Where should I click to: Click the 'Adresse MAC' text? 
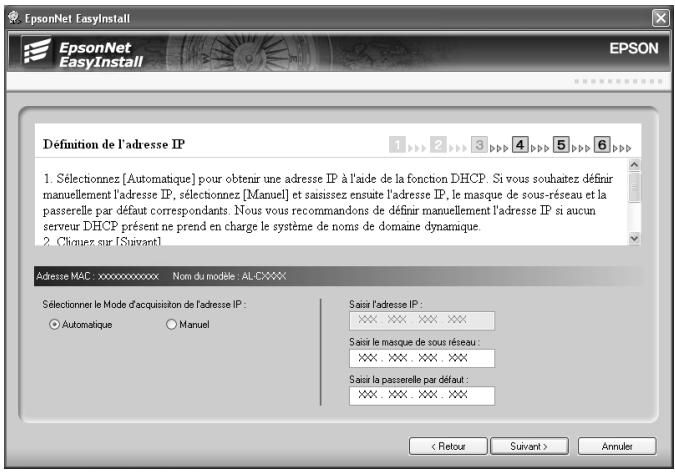coord(98,276)
